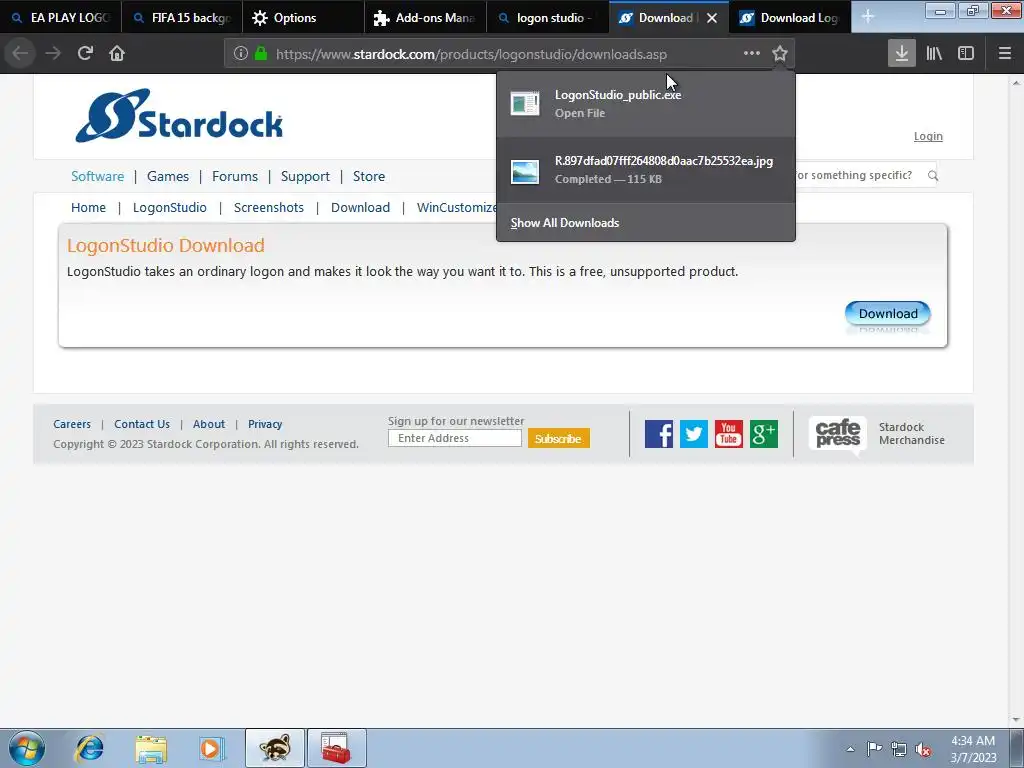This screenshot has height=768, width=1024.
Task: Open the Careers footer link
Action: (x=72, y=424)
